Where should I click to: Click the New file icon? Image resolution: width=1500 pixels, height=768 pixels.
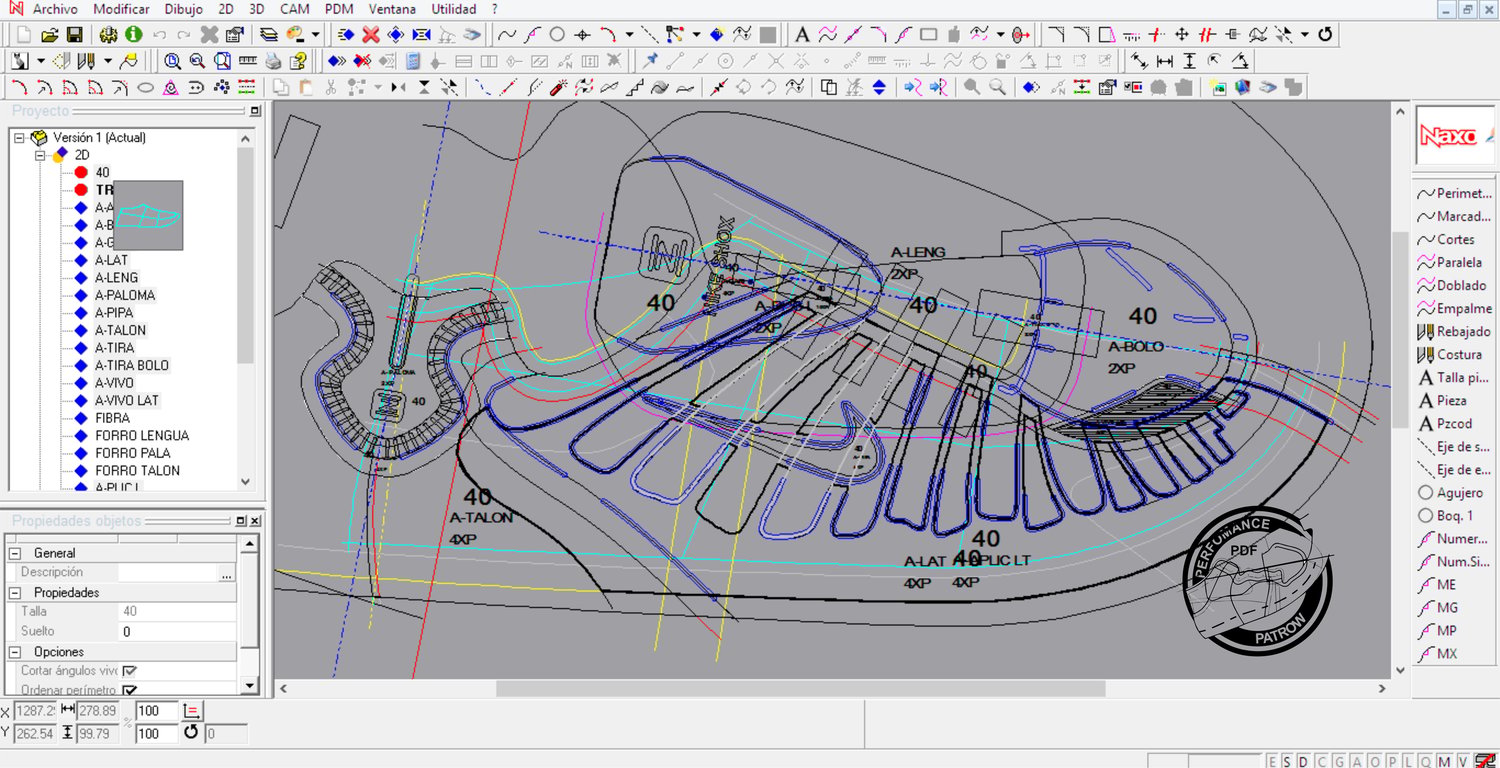point(24,34)
